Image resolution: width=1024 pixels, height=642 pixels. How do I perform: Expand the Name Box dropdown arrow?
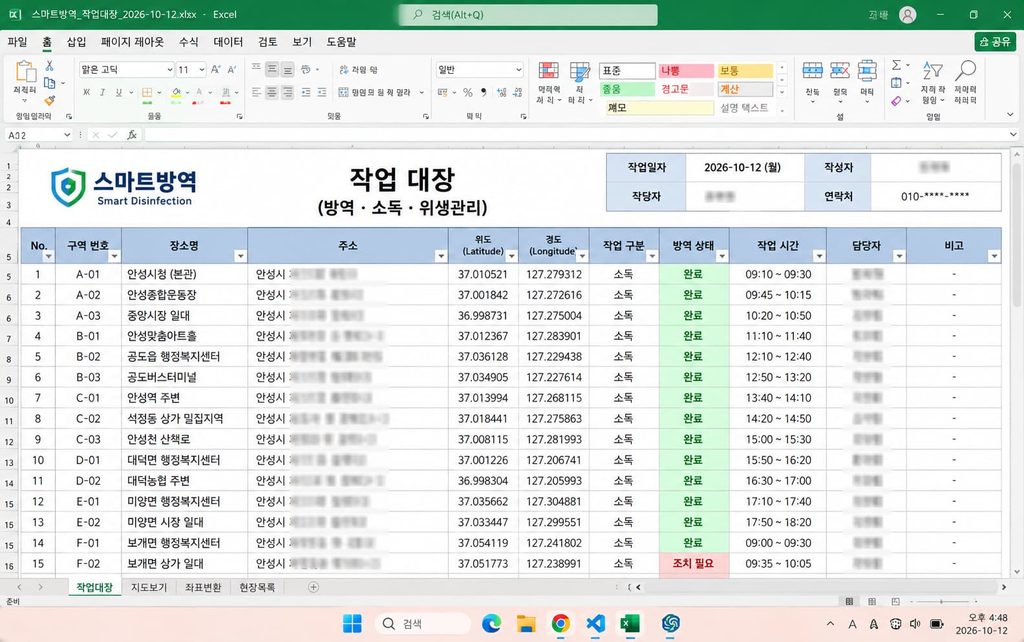click(67, 135)
